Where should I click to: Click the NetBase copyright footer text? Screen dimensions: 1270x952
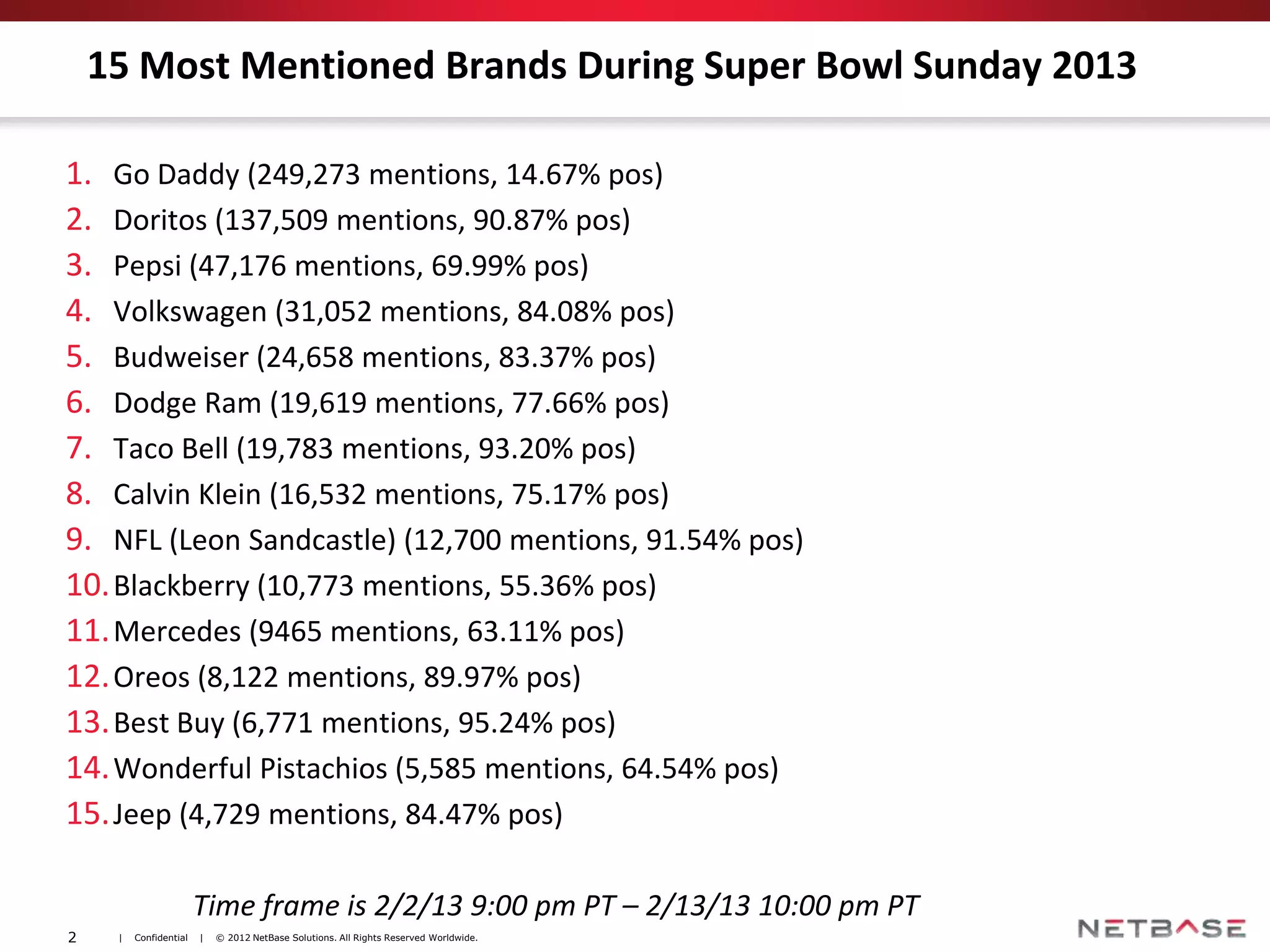click(347, 938)
